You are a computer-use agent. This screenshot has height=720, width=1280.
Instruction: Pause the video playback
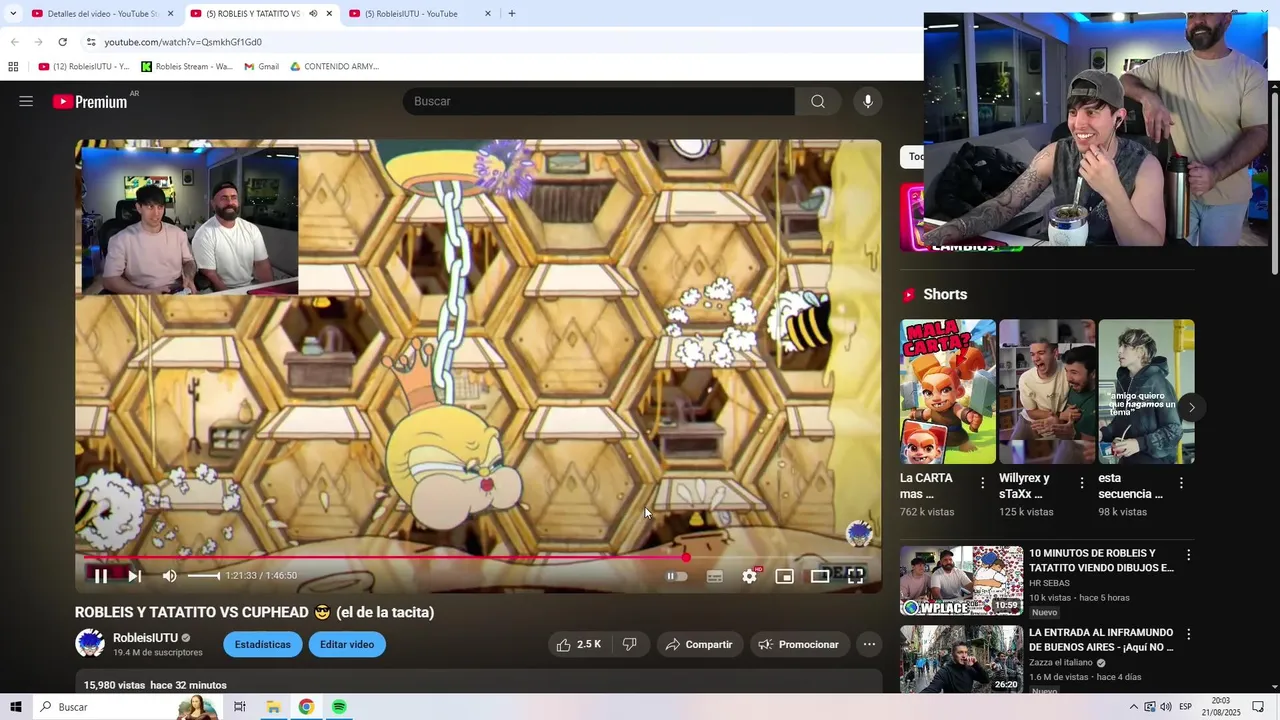click(x=101, y=576)
